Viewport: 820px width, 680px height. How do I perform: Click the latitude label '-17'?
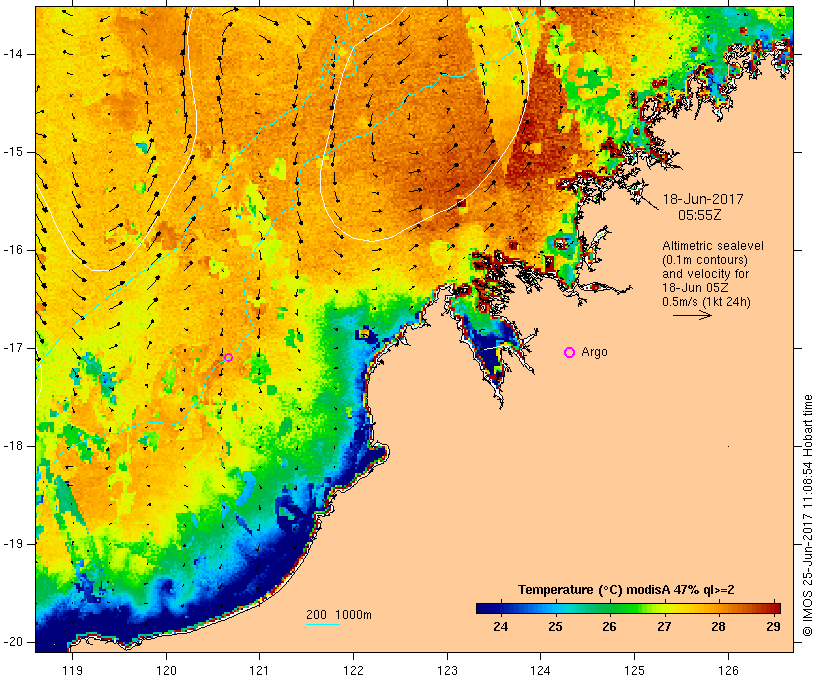(13, 348)
